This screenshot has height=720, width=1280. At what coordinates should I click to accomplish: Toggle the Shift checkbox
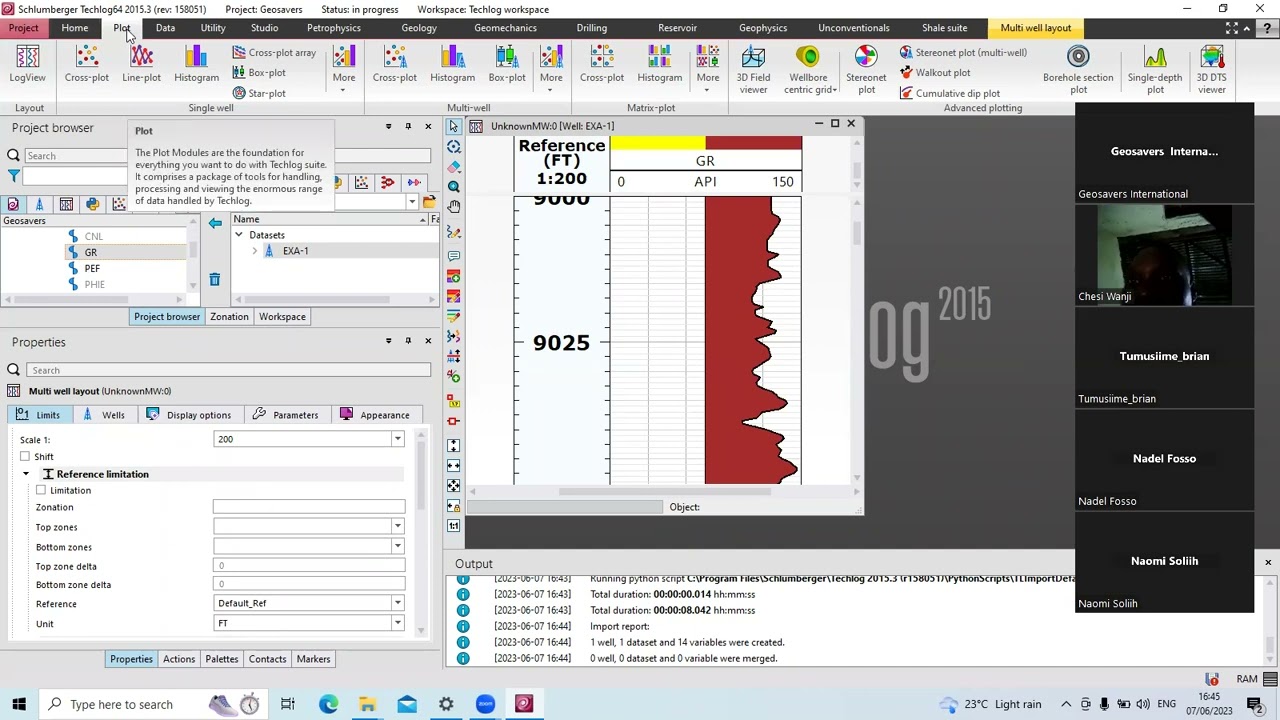click(25, 456)
